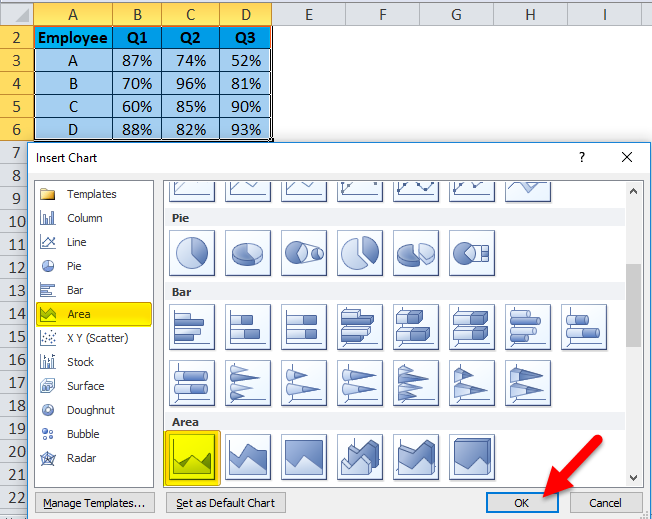Select the Employee header cell
This screenshot has height=519, width=652.
click(73, 38)
